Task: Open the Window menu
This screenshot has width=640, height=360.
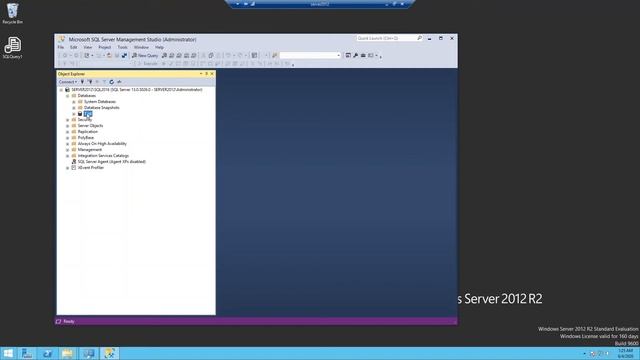Action: 141,47
